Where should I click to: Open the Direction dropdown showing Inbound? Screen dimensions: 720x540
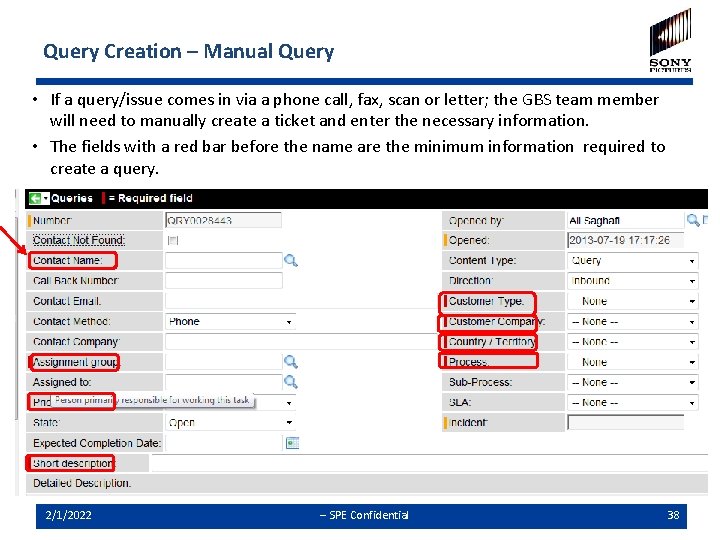coord(633,281)
